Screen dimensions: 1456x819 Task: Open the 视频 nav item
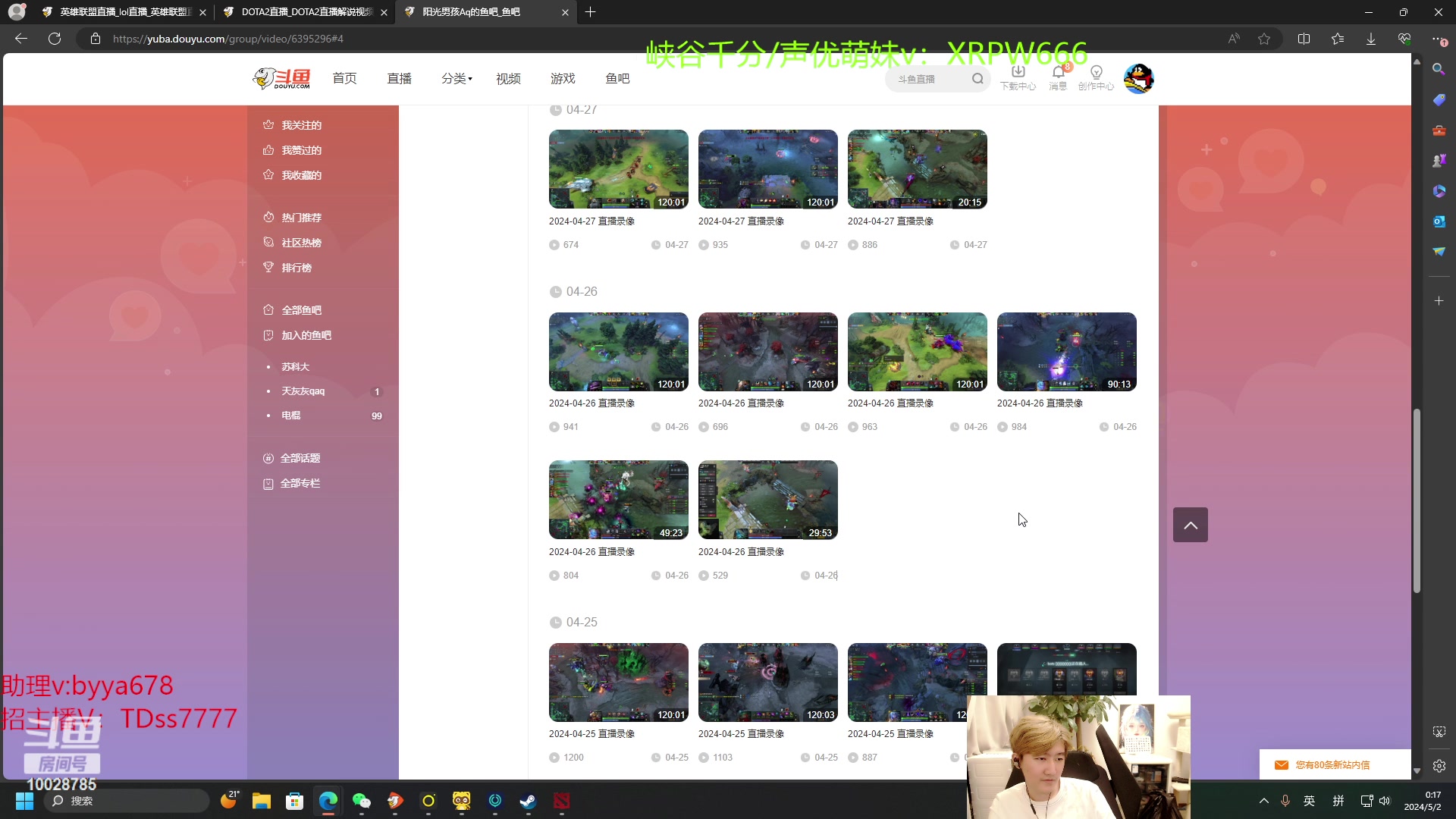(508, 78)
